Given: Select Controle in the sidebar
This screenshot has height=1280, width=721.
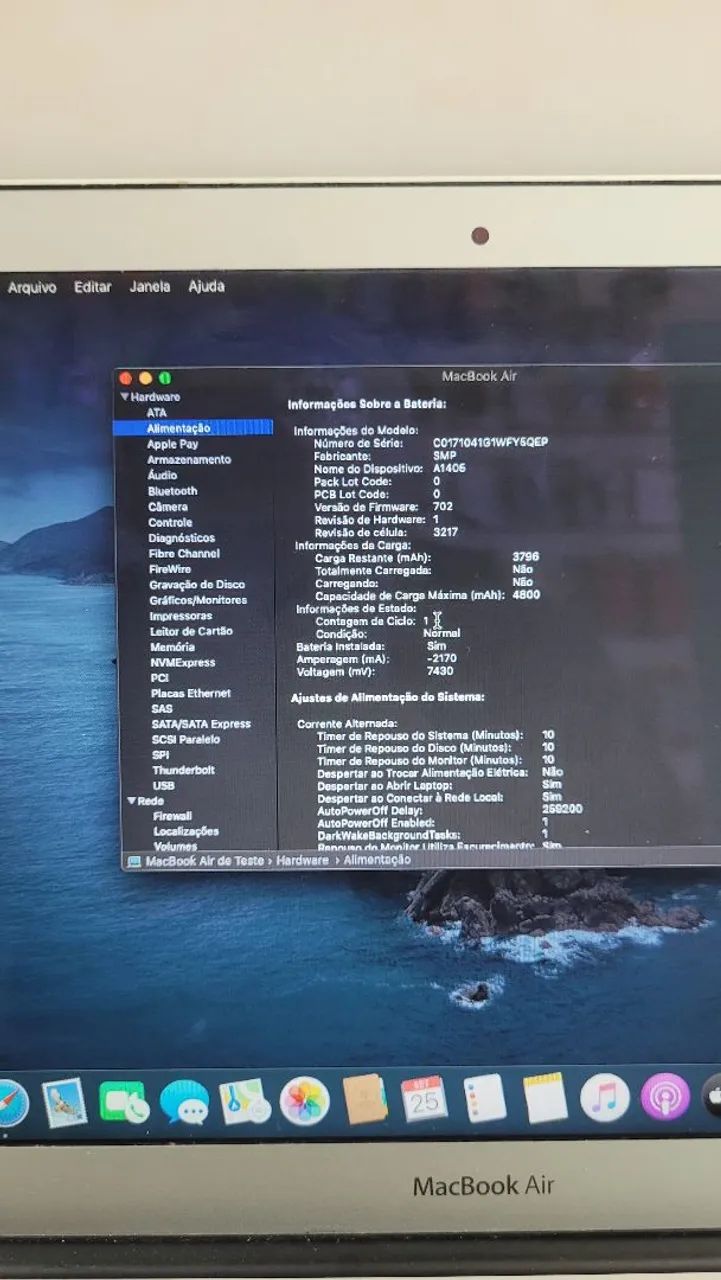Looking at the screenshot, I should pyautogui.click(x=170, y=522).
